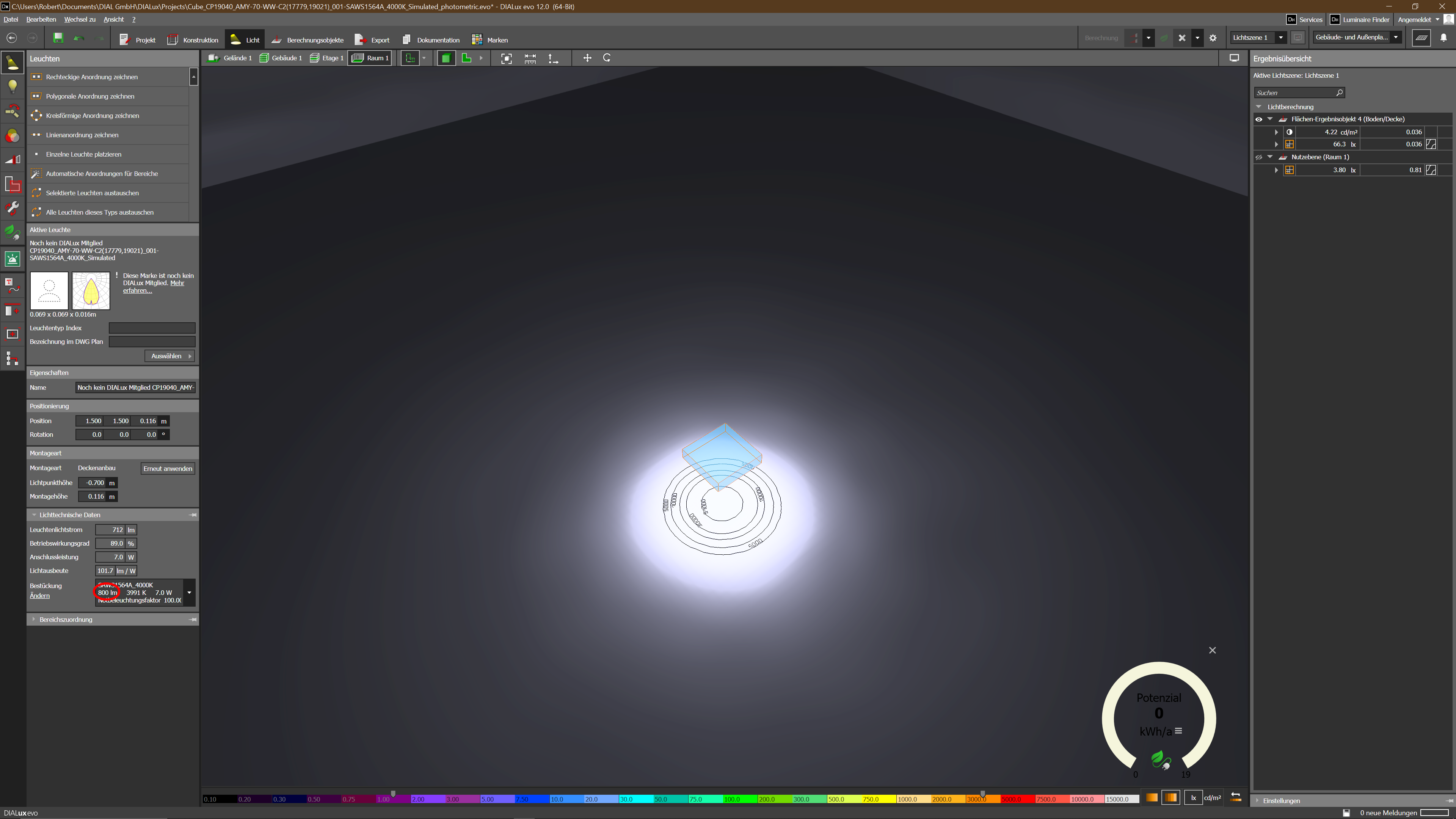
Task: Open the Lichtszene 1 dropdown
Action: [x=1281, y=38]
